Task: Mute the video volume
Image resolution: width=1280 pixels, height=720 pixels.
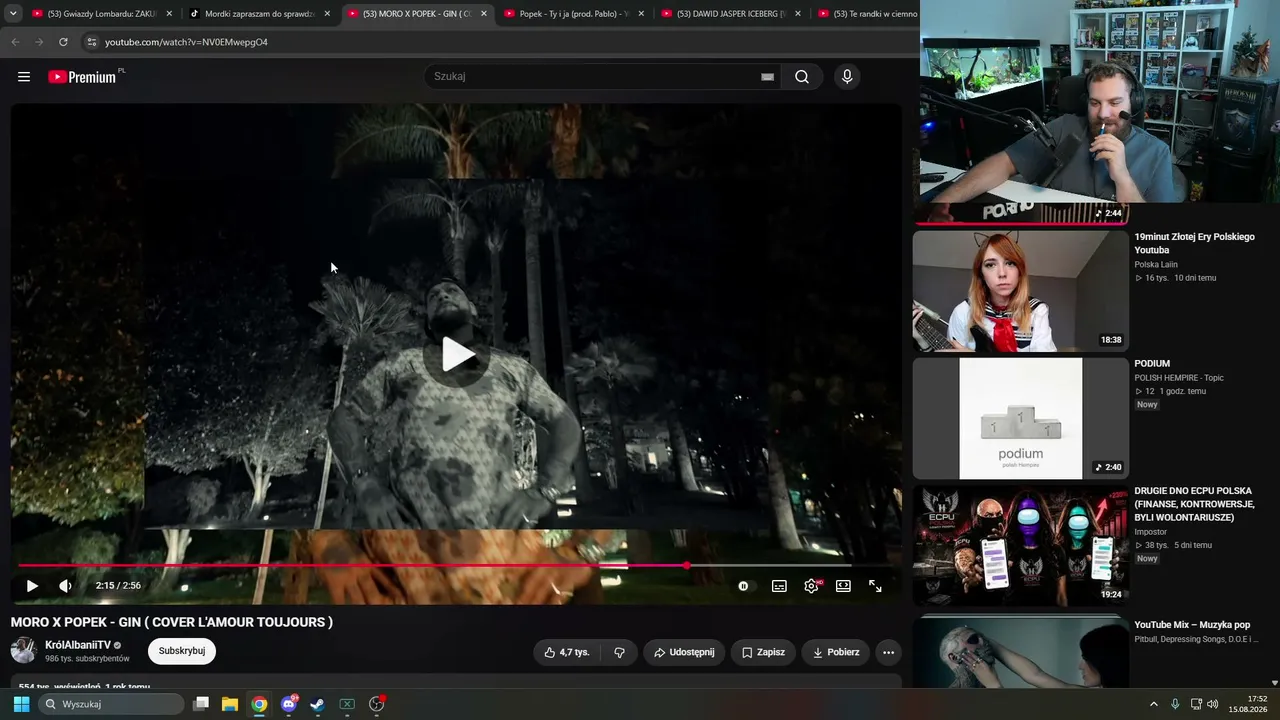Action: (x=65, y=586)
